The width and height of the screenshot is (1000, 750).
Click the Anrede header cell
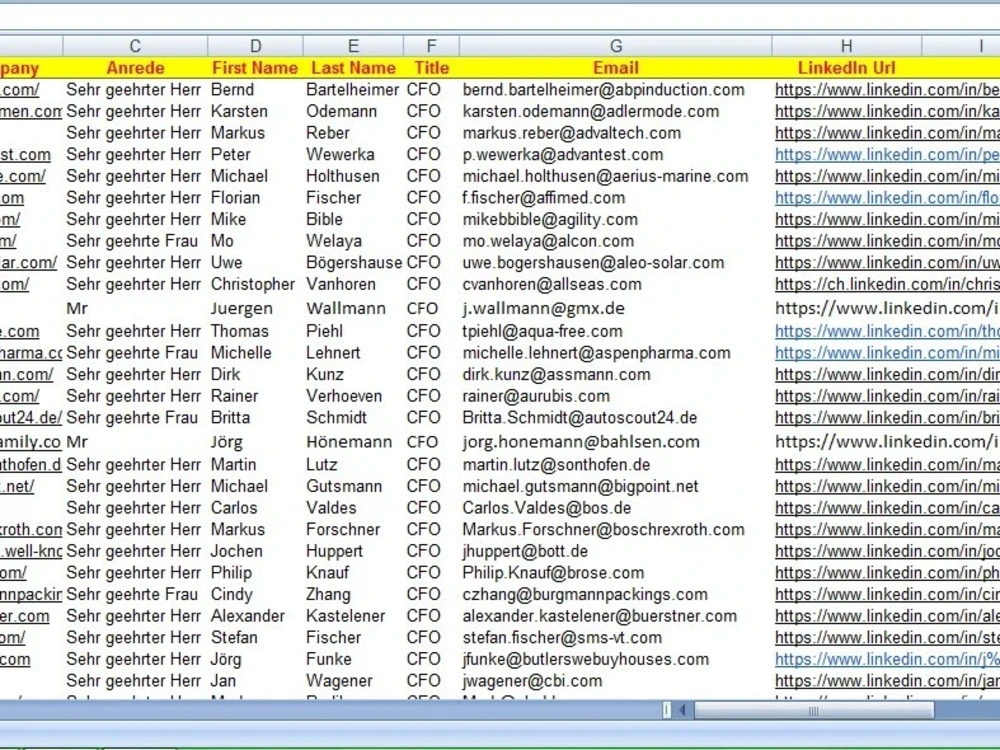[135, 68]
